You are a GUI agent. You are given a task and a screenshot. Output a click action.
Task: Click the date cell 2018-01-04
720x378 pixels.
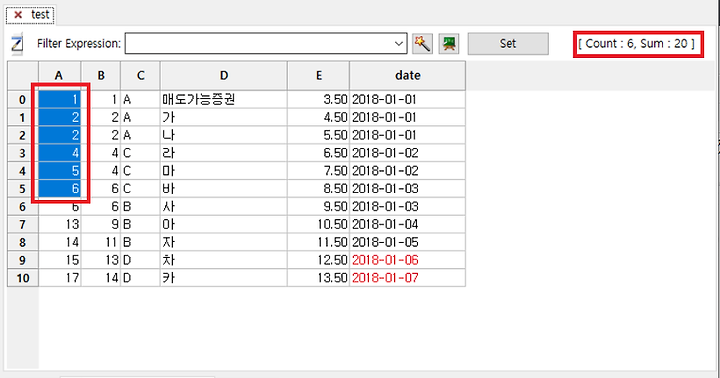coord(407,225)
